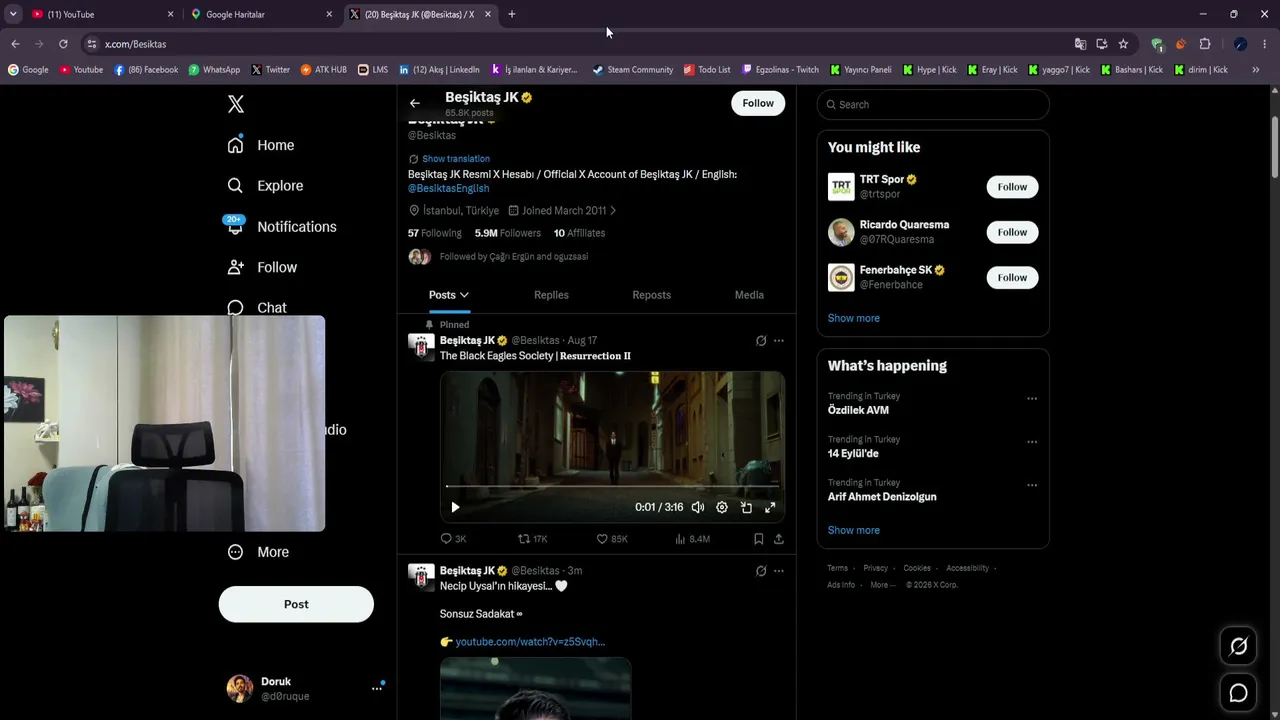Click the X logo in the sidebar
1280x720 pixels.
[236, 104]
